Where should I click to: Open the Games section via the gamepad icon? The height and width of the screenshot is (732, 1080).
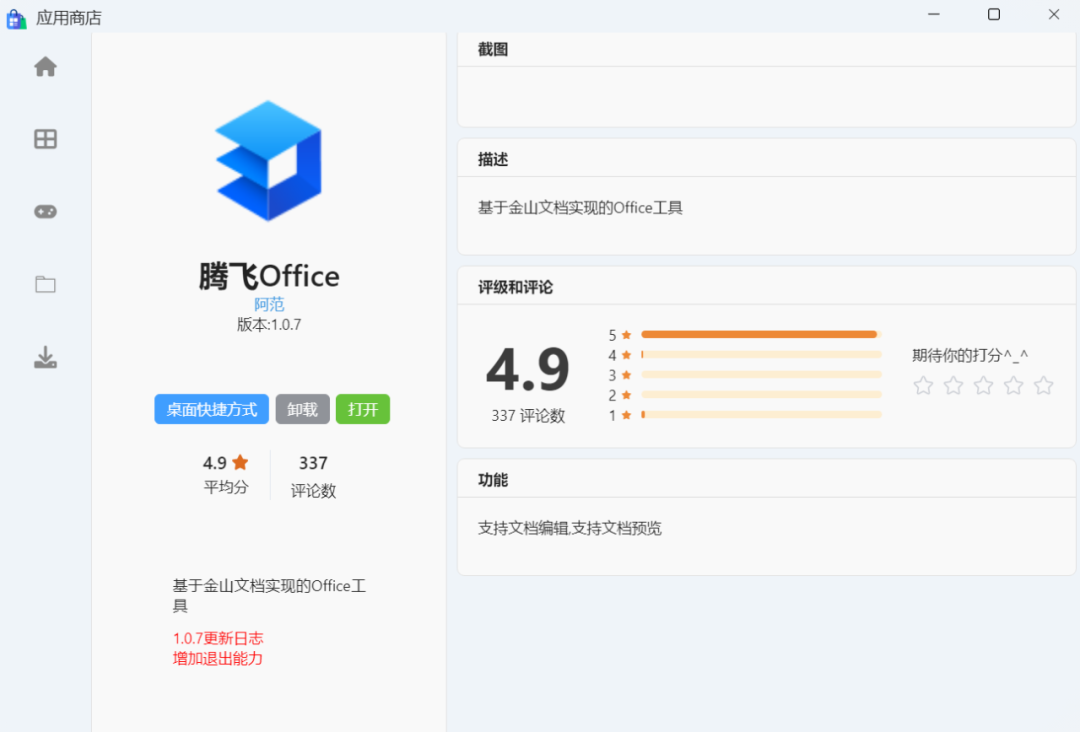point(45,211)
